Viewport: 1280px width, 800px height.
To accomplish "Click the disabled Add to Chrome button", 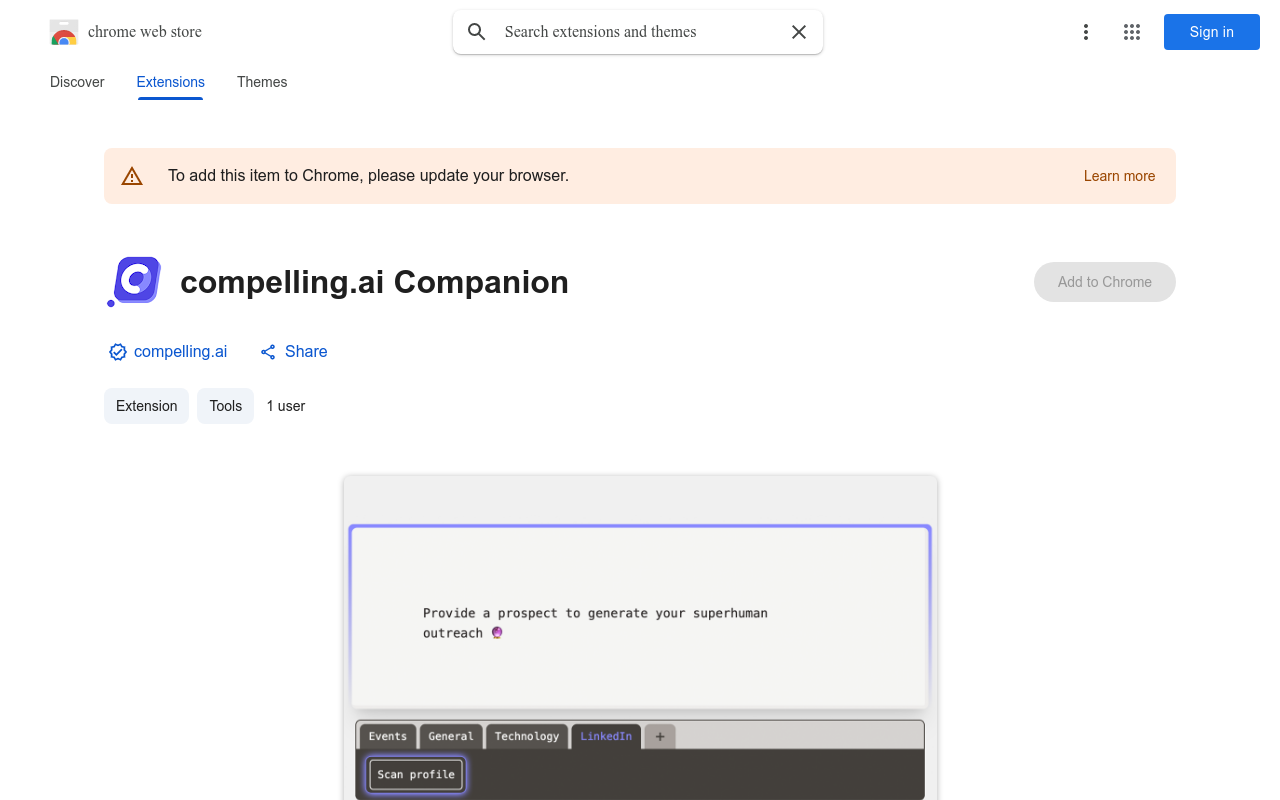I will [1105, 282].
